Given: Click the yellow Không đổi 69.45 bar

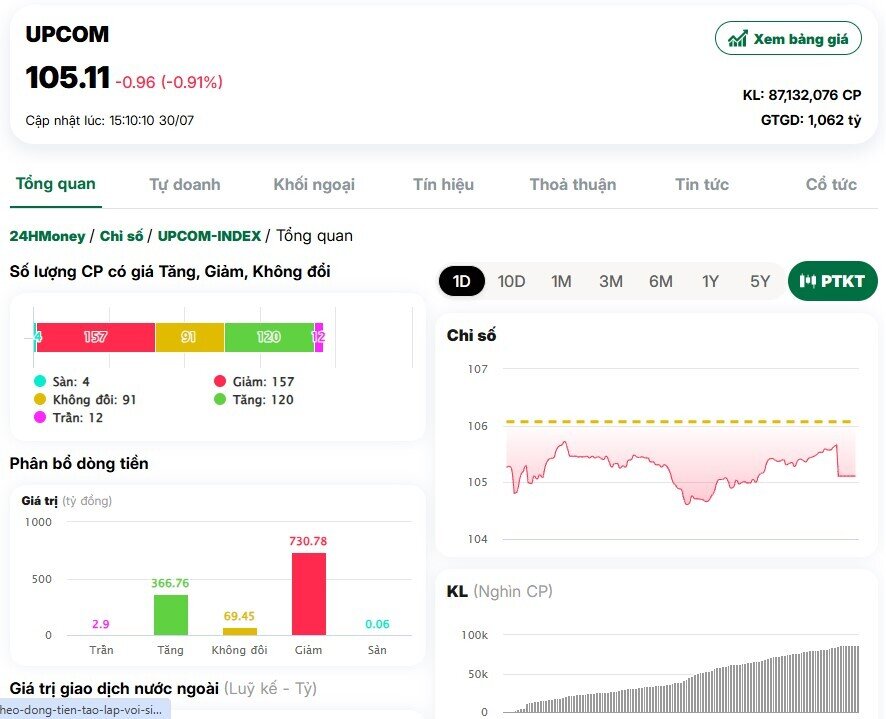Looking at the screenshot, I should (240, 631).
